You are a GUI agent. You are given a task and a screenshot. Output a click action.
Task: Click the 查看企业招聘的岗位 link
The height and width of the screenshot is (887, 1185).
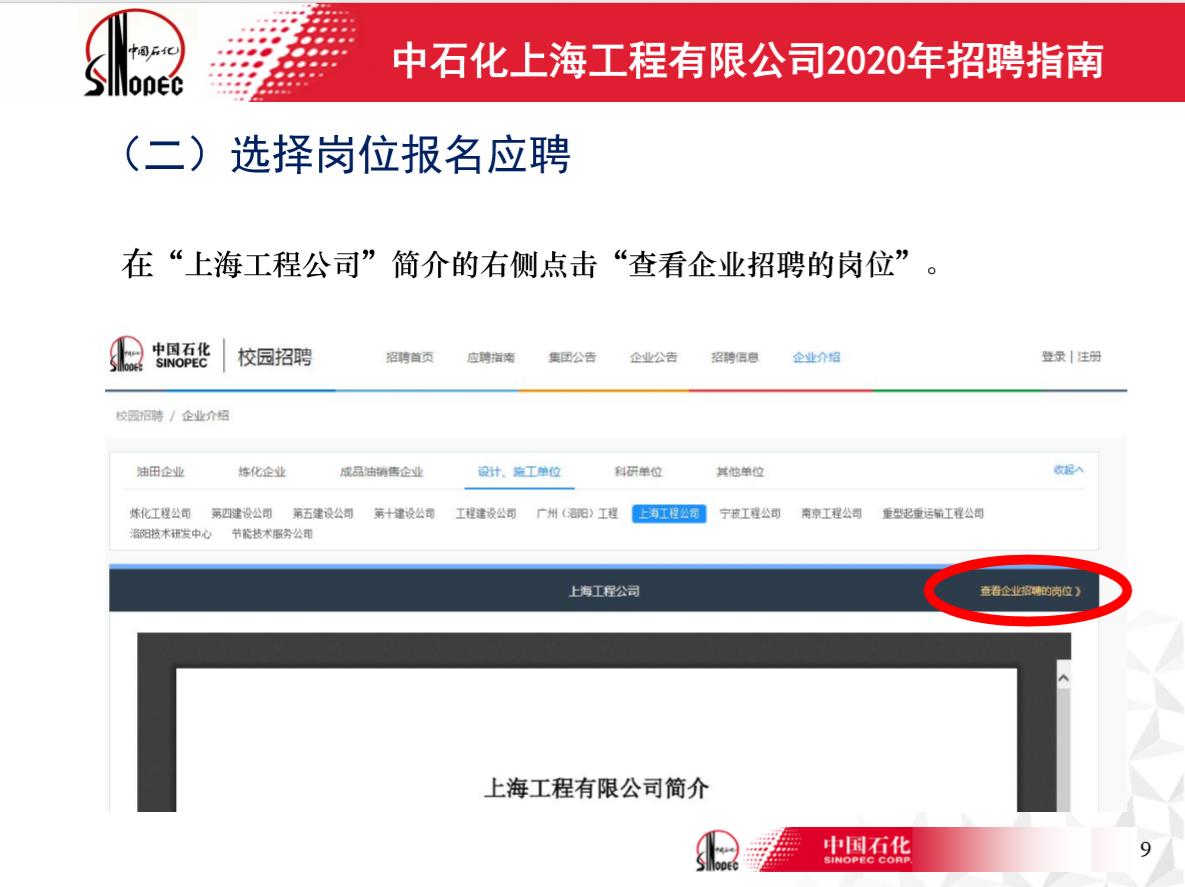point(1031,592)
